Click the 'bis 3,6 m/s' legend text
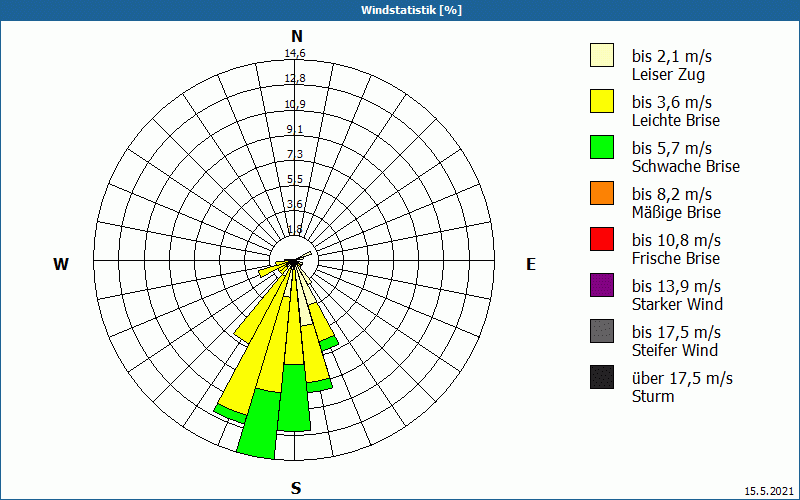 [671, 102]
